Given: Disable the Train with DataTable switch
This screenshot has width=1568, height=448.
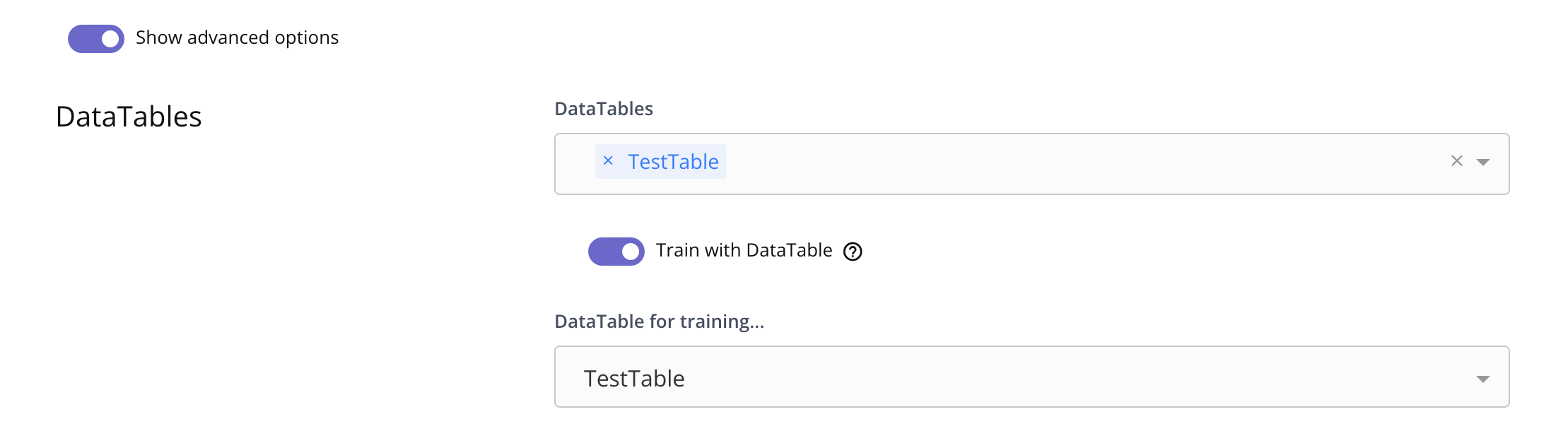Looking at the screenshot, I should pyautogui.click(x=616, y=252).
